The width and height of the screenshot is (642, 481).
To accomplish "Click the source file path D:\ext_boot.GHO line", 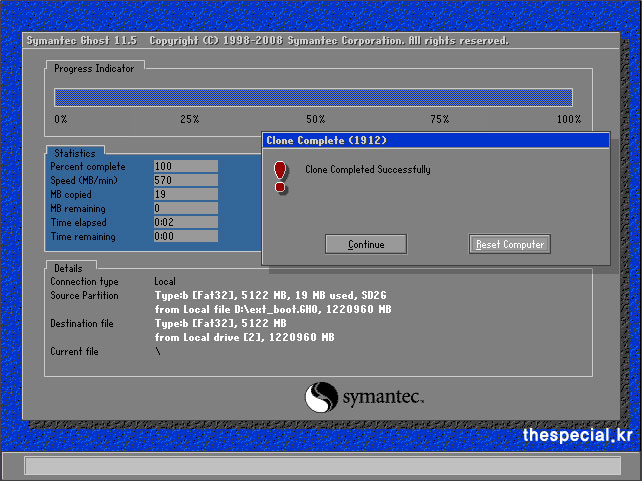I will [273, 309].
